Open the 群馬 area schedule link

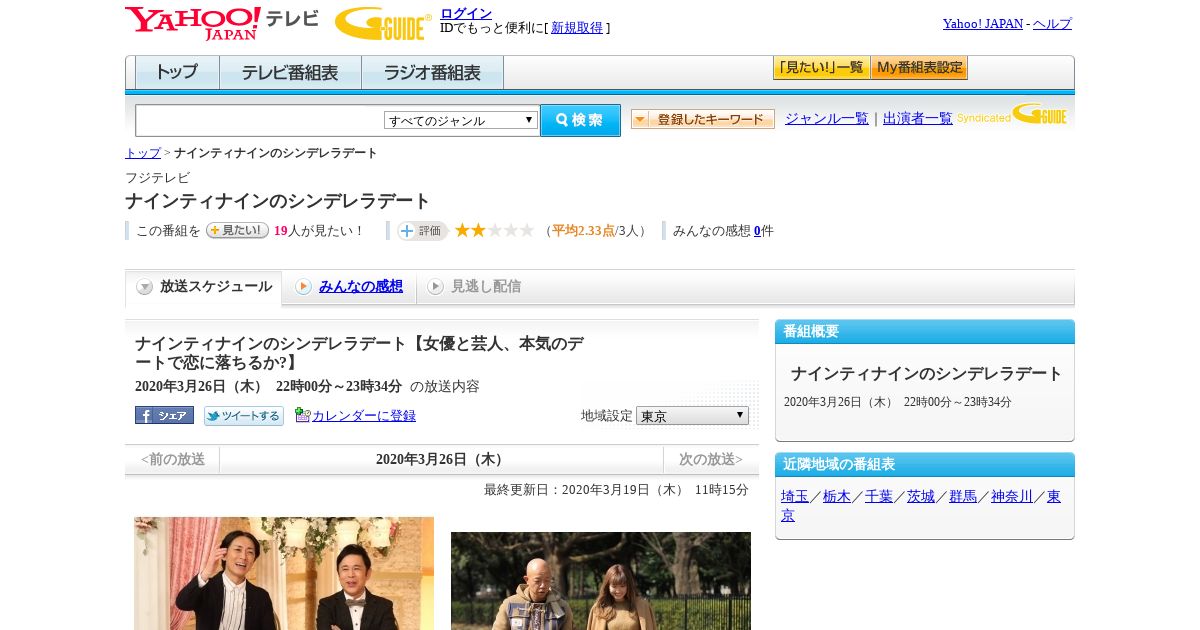pos(963,496)
